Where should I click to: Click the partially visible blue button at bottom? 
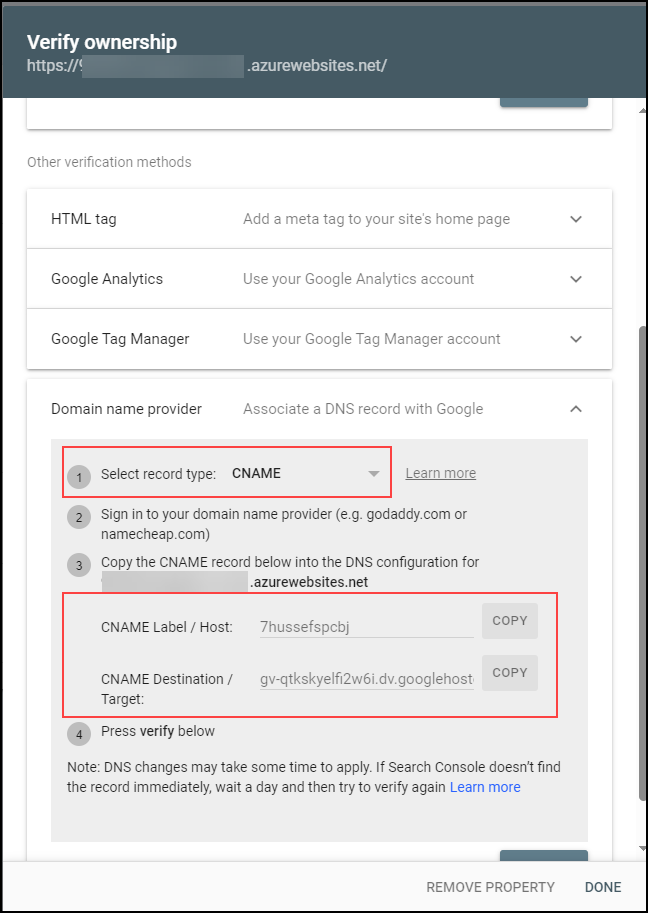point(543,855)
